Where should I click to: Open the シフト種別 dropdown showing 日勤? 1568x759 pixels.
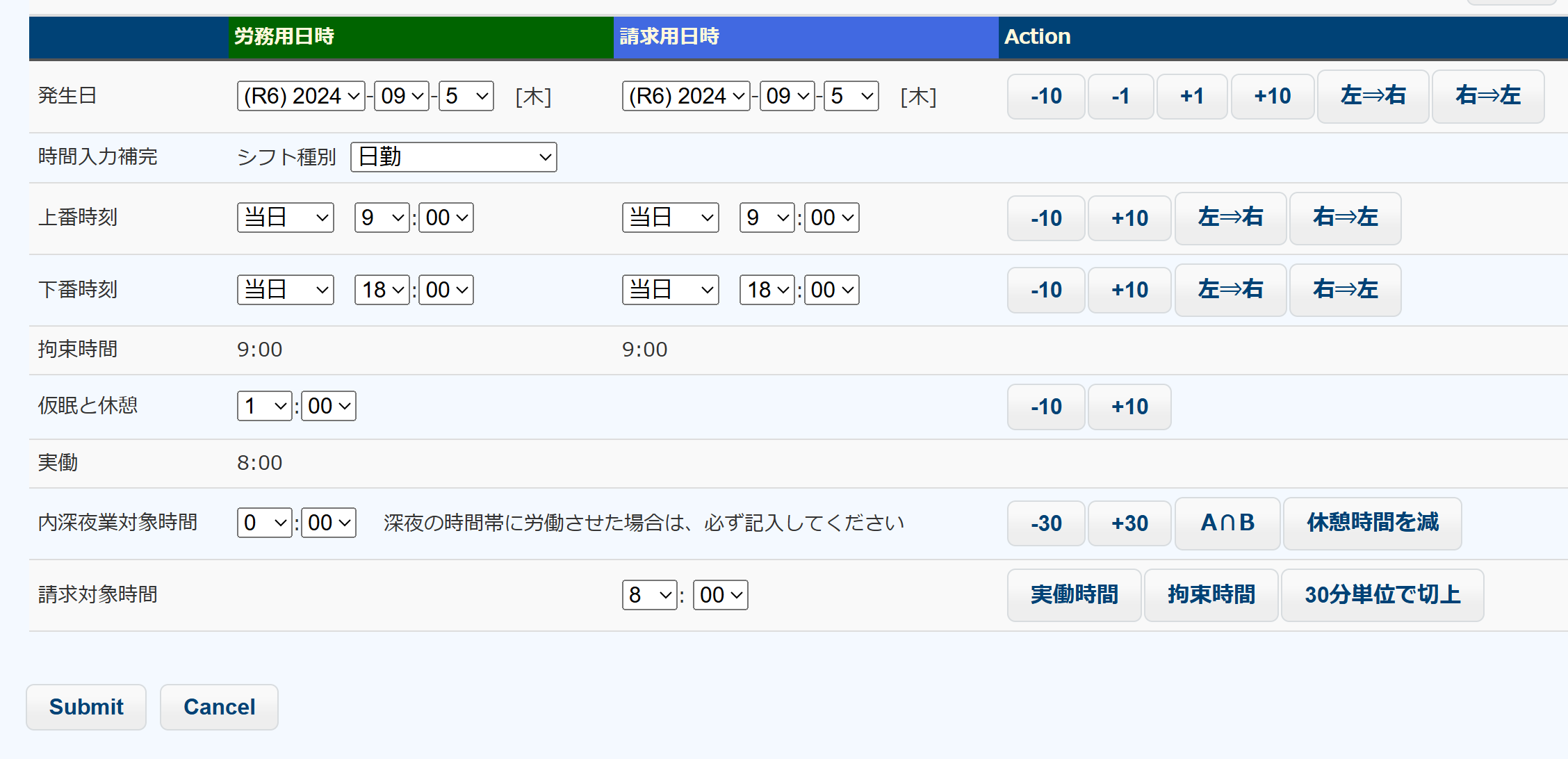454,157
